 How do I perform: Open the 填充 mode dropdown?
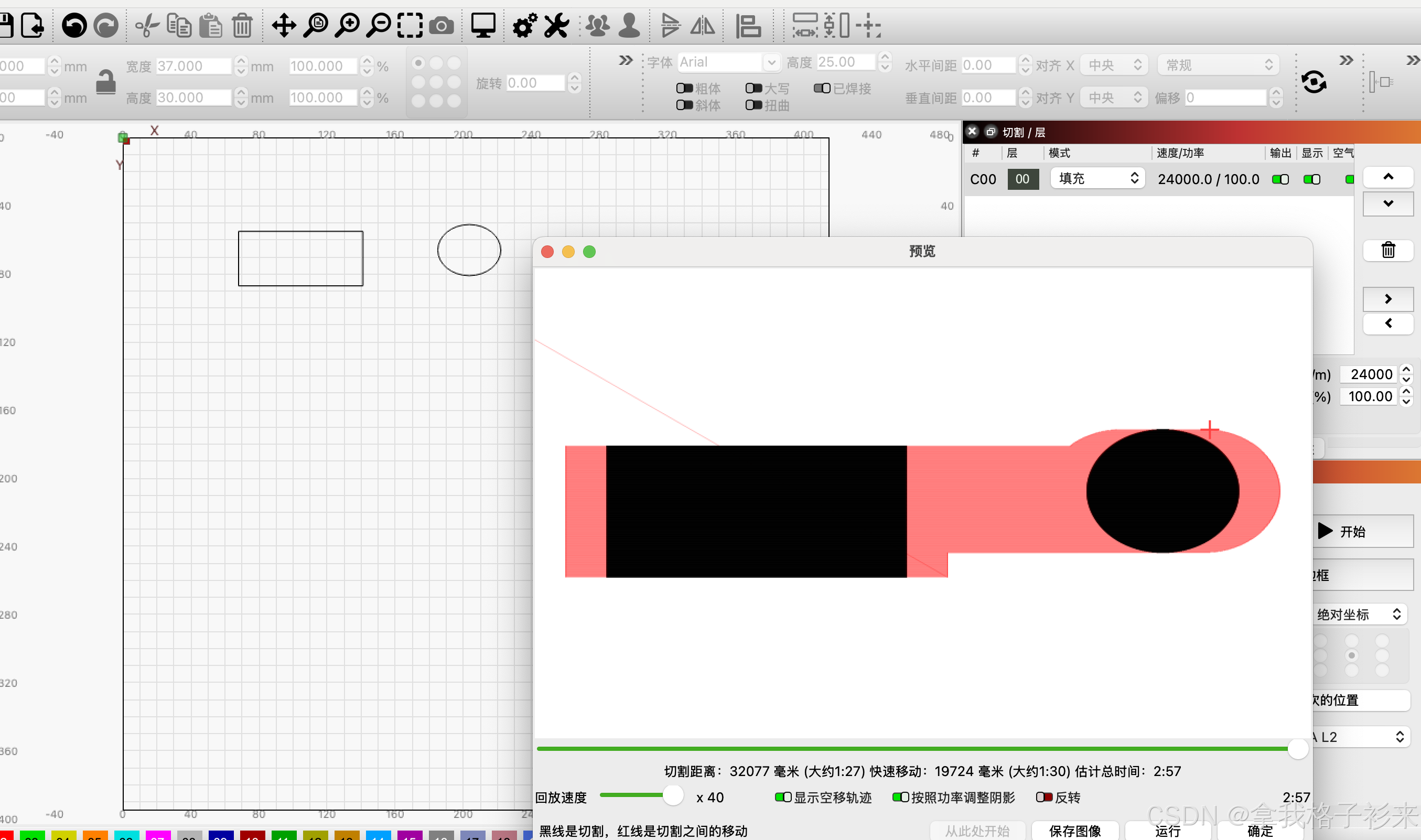coord(1097,178)
